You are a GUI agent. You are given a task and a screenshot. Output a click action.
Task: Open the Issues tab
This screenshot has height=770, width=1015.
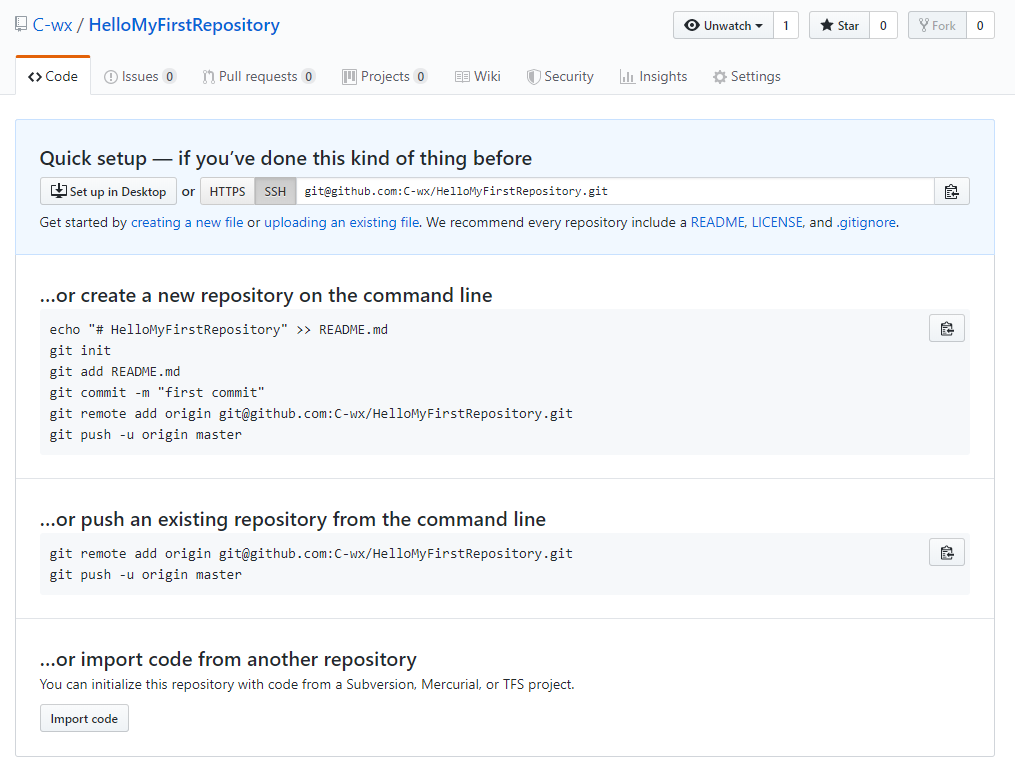[x=140, y=76]
